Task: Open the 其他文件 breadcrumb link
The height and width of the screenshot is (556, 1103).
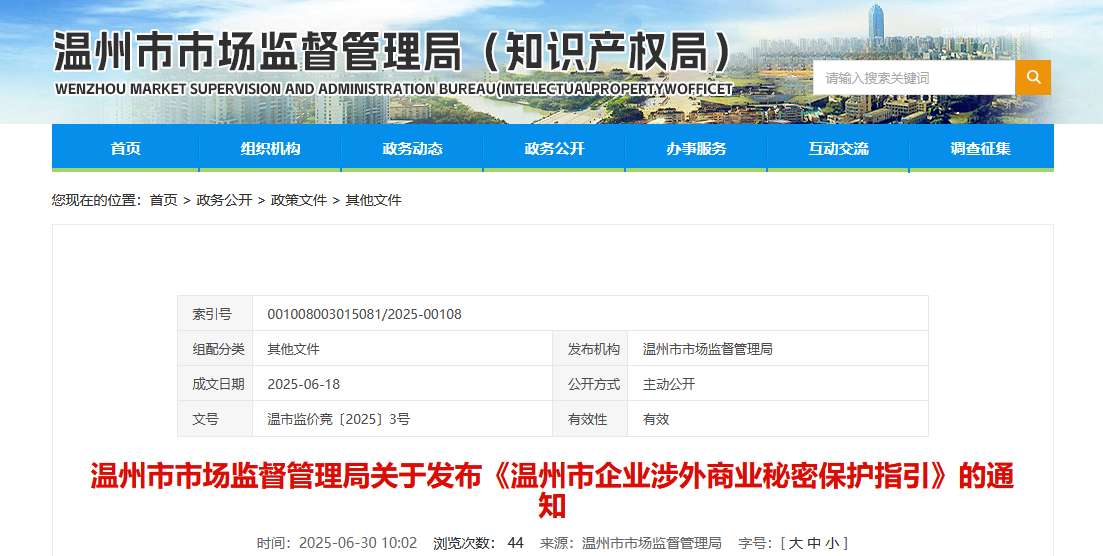Action: [x=374, y=201]
